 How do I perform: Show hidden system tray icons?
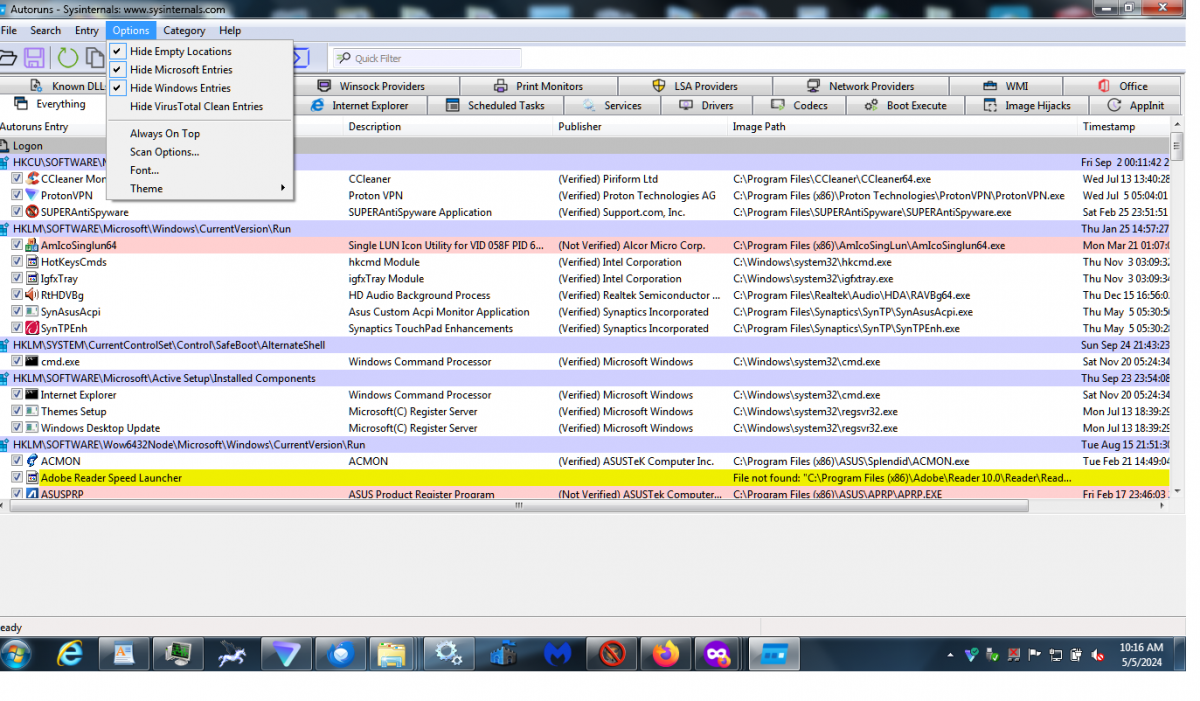coord(950,655)
